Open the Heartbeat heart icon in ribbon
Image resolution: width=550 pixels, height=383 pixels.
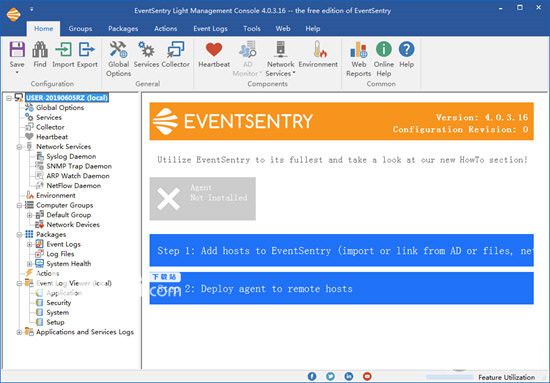tap(214, 49)
